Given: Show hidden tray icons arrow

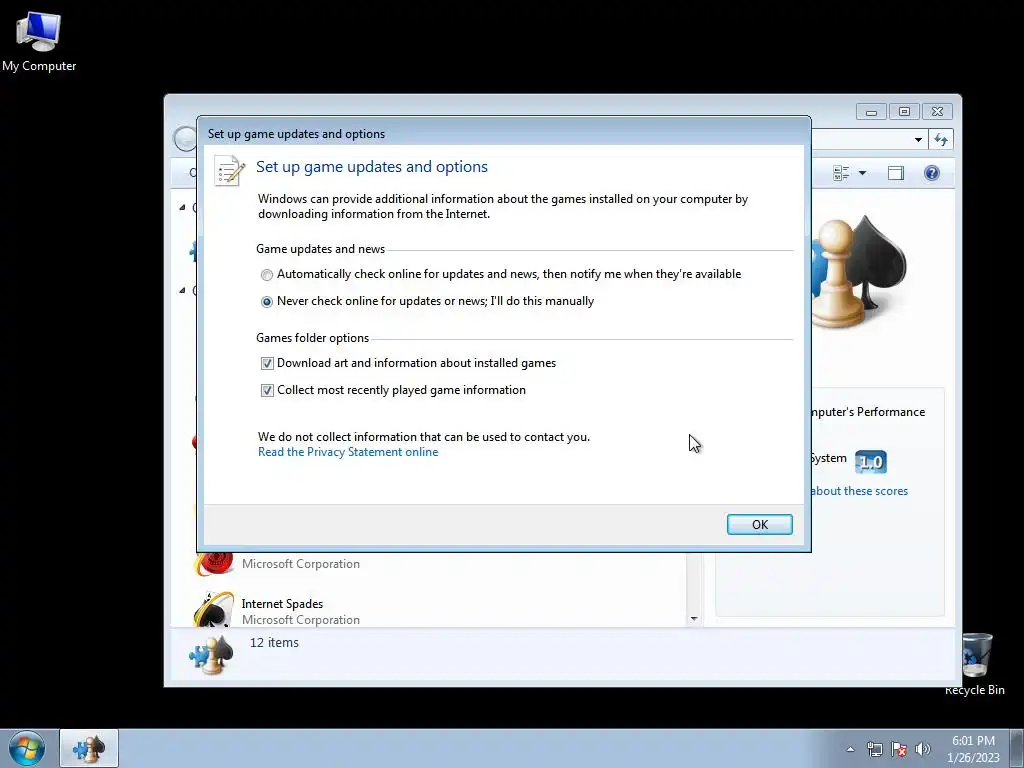Looking at the screenshot, I should click(850, 749).
